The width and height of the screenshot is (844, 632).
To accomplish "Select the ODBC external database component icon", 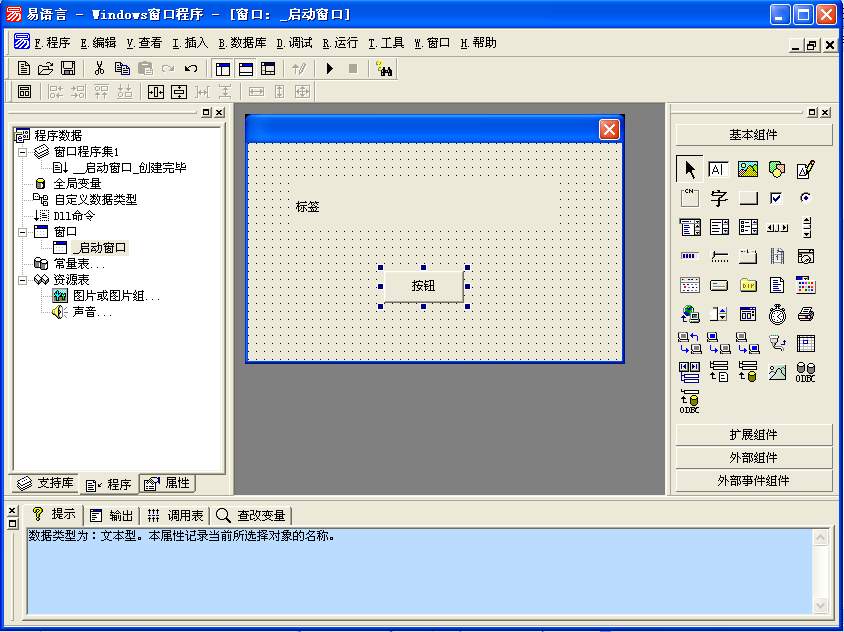I will 805,372.
